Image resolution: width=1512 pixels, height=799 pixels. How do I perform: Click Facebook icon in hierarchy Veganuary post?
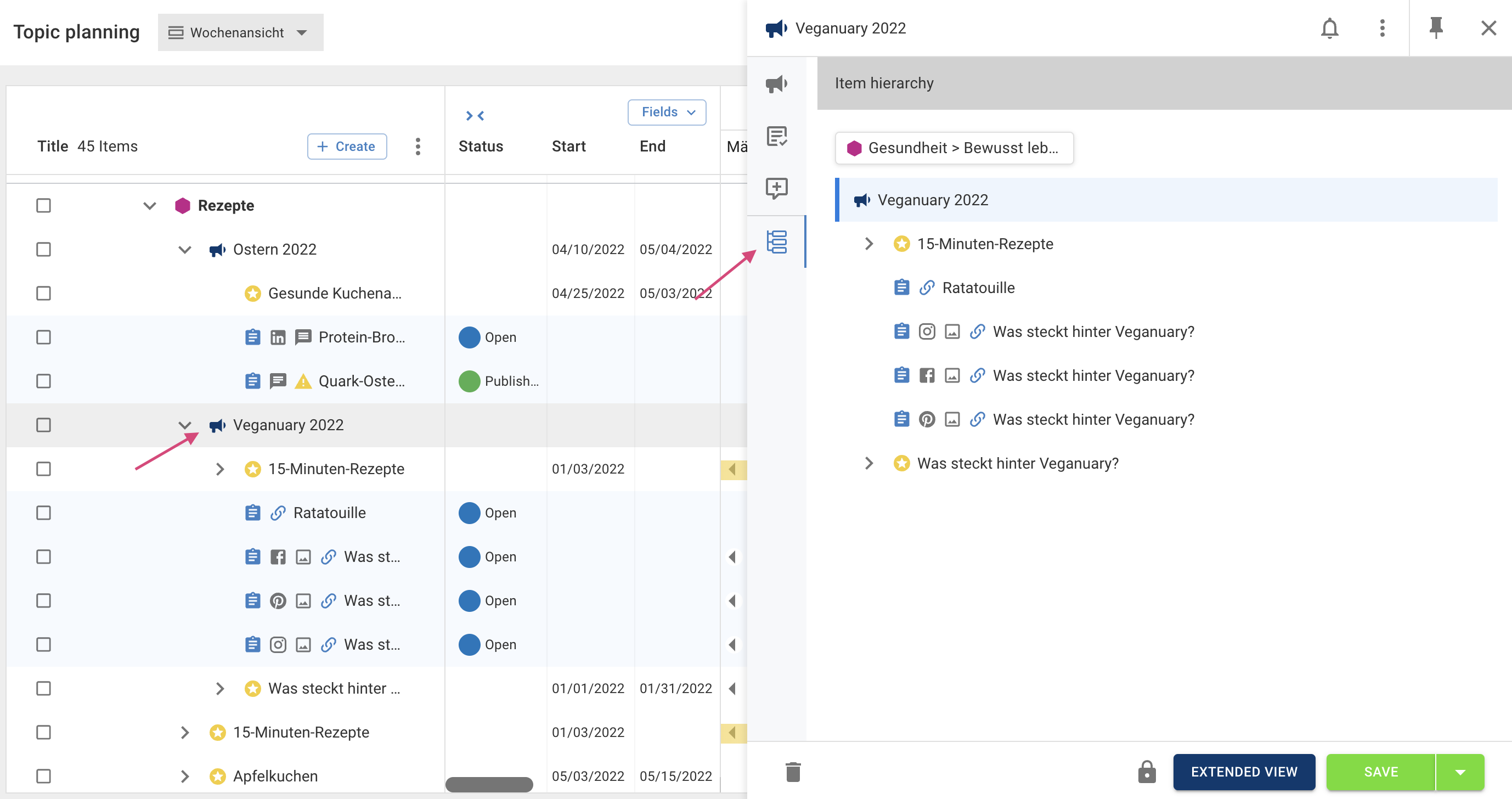(x=927, y=376)
